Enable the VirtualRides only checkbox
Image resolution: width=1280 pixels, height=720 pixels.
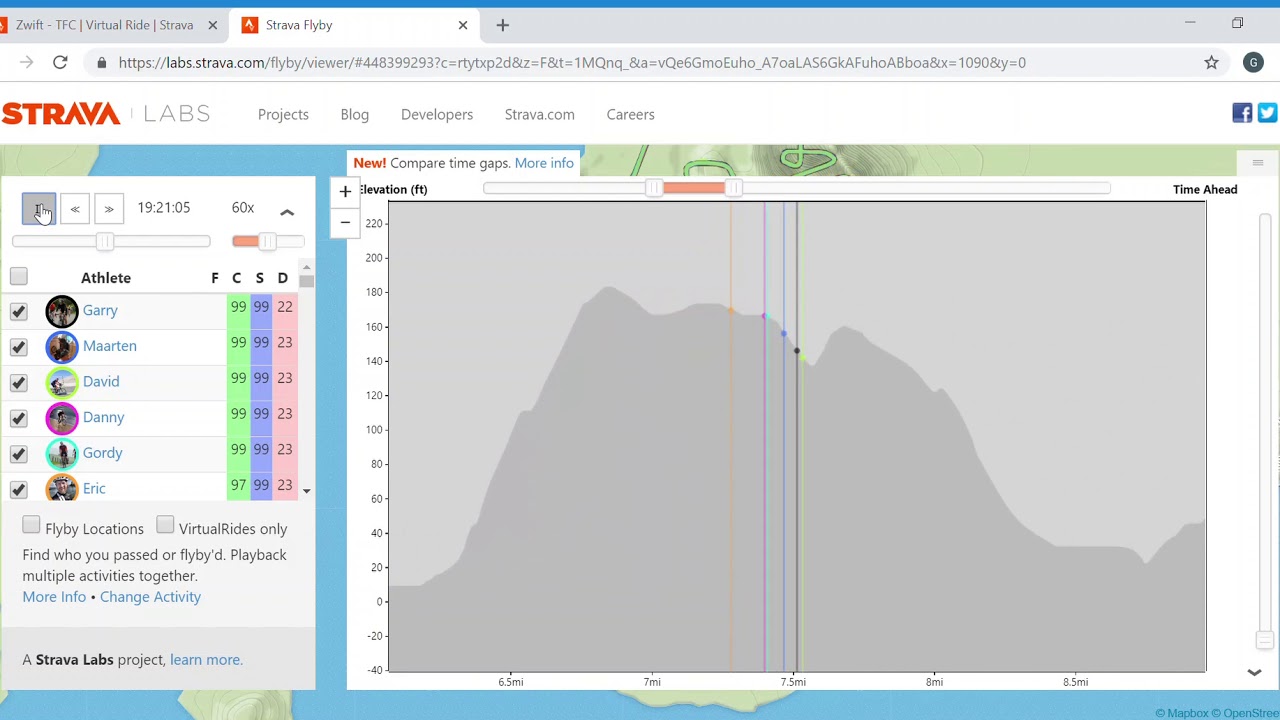click(x=165, y=526)
